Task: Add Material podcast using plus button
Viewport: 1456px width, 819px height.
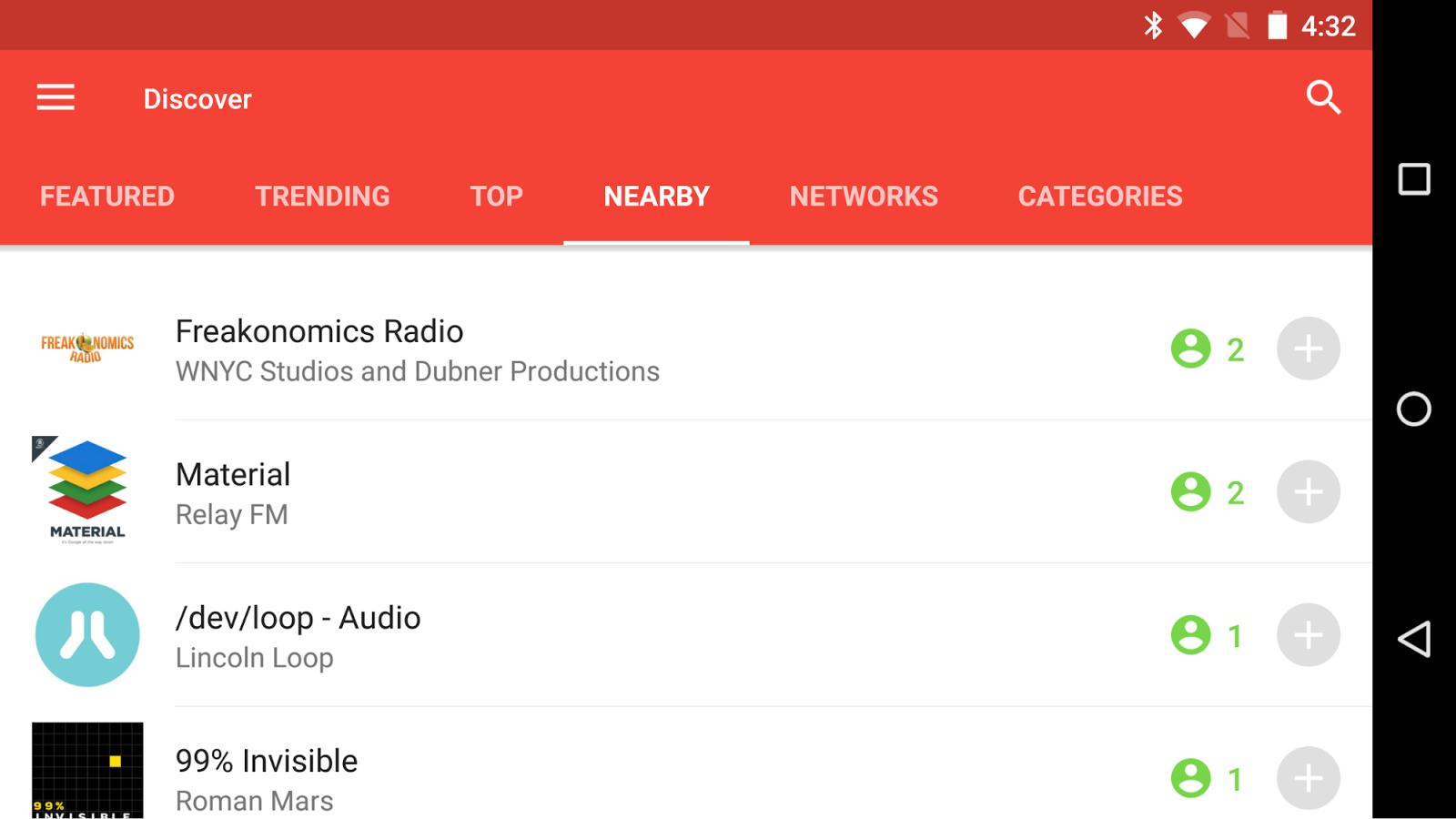Action: pos(1308,492)
